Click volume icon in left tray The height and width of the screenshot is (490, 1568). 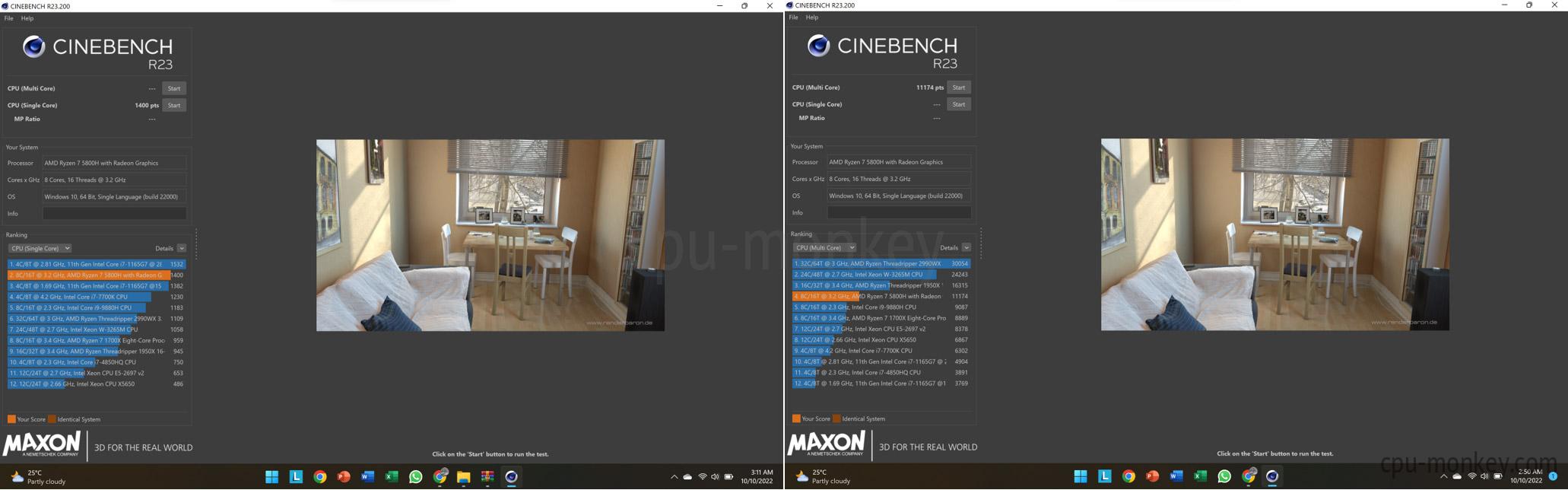pos(715,477)
